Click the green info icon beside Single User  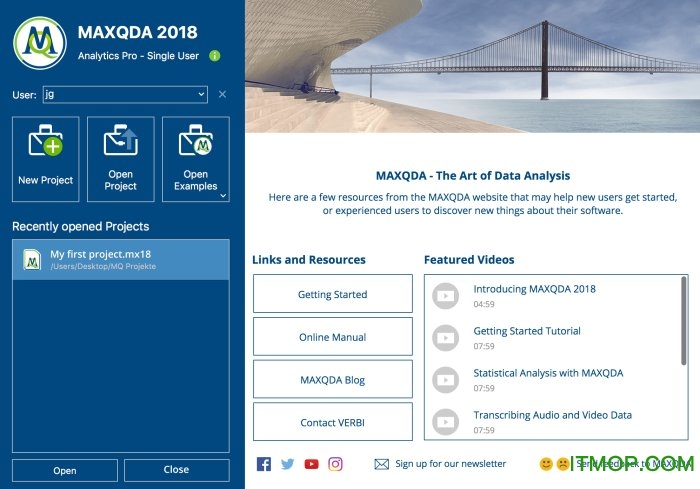(x=215, y=56)
